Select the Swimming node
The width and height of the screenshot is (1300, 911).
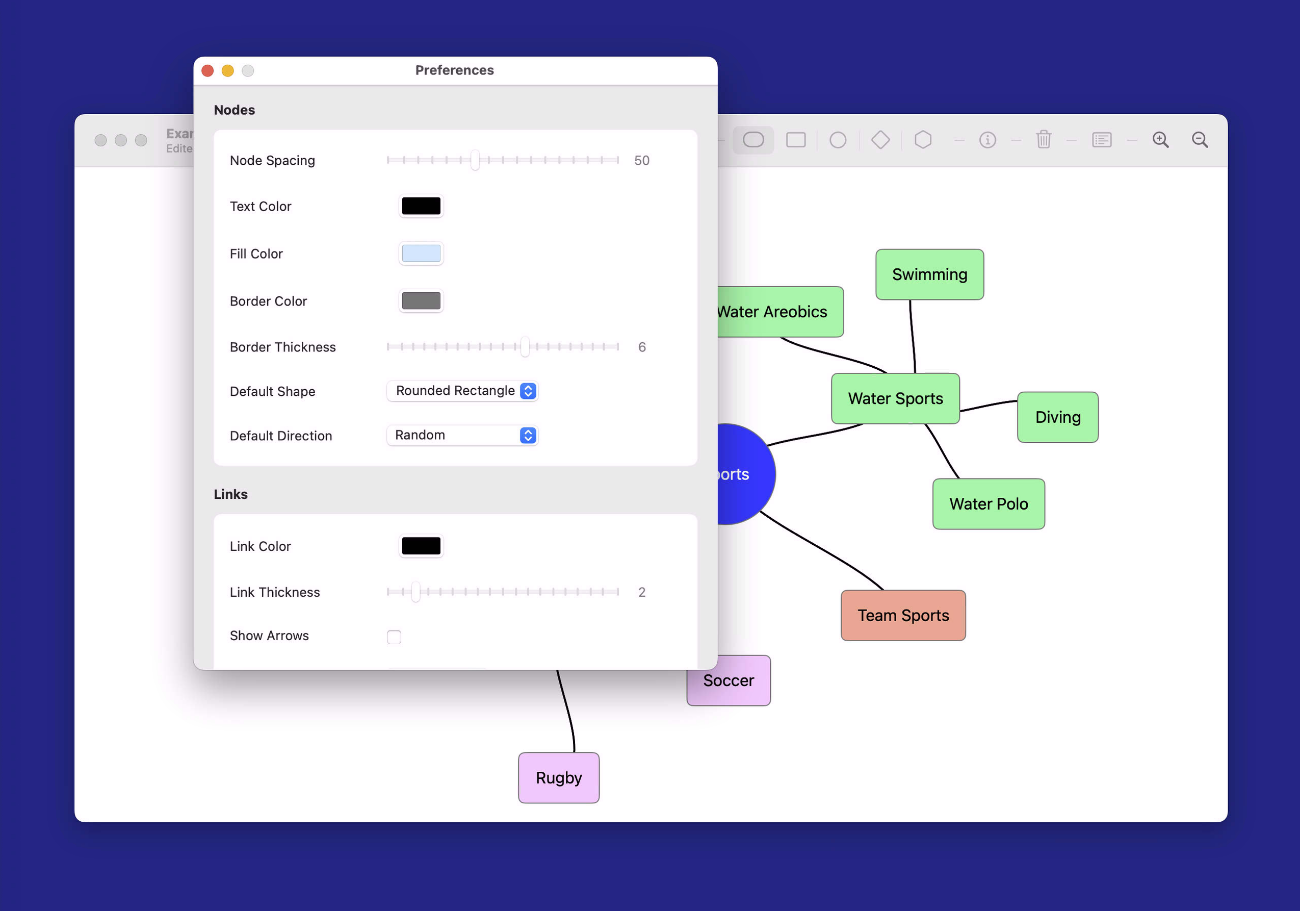tap(929, 274)
